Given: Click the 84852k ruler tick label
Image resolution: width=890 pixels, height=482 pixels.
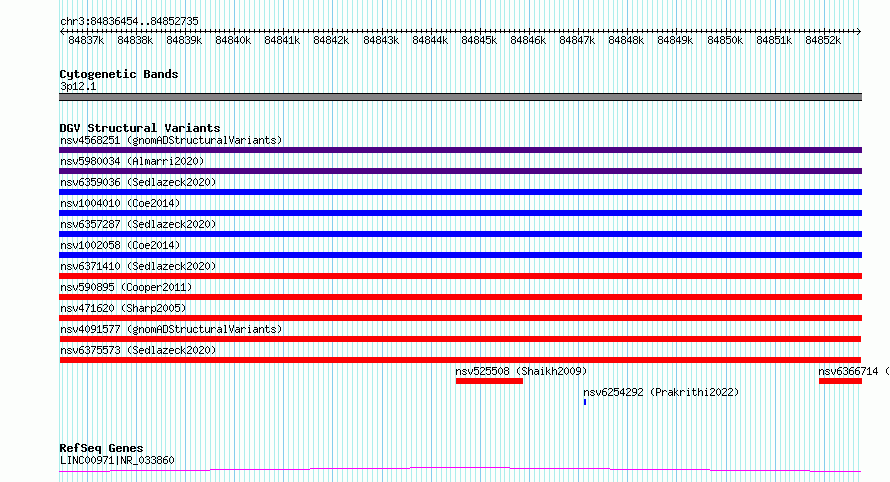Looking at the screenshot, I should (x=823, y=40).
